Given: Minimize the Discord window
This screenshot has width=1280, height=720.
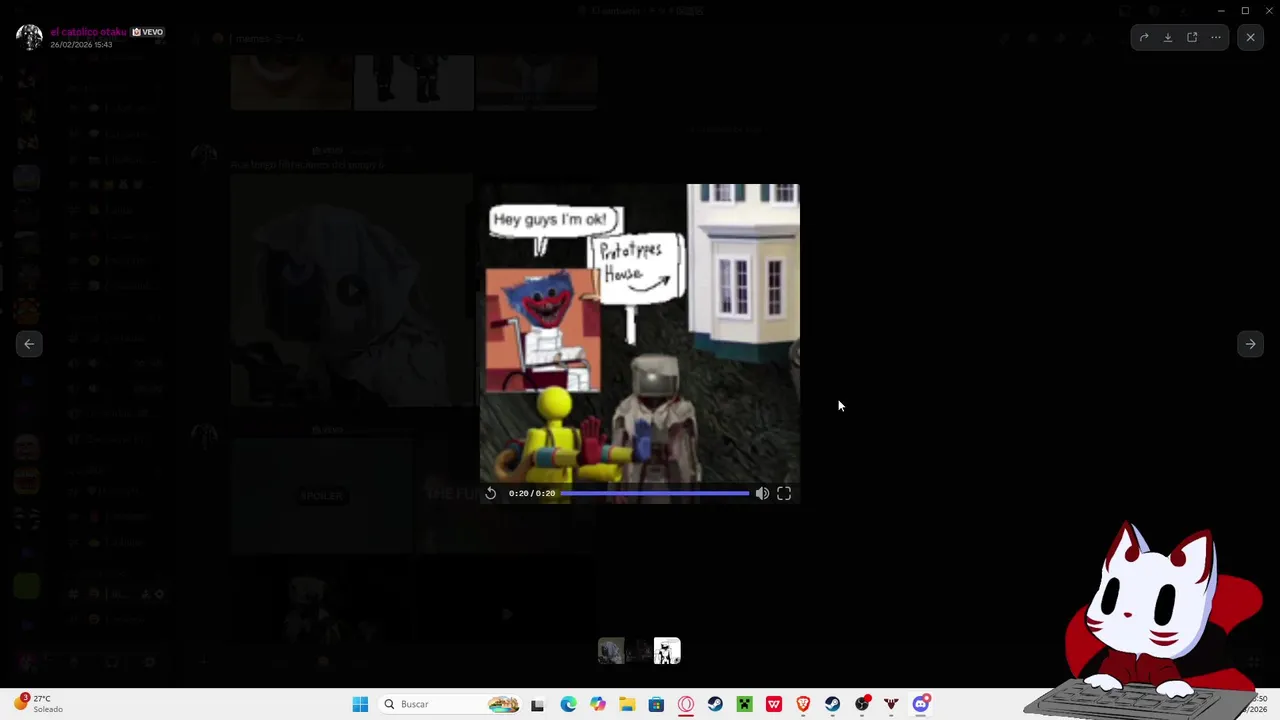Looking at the screenshot, I should click(1221, 11).
